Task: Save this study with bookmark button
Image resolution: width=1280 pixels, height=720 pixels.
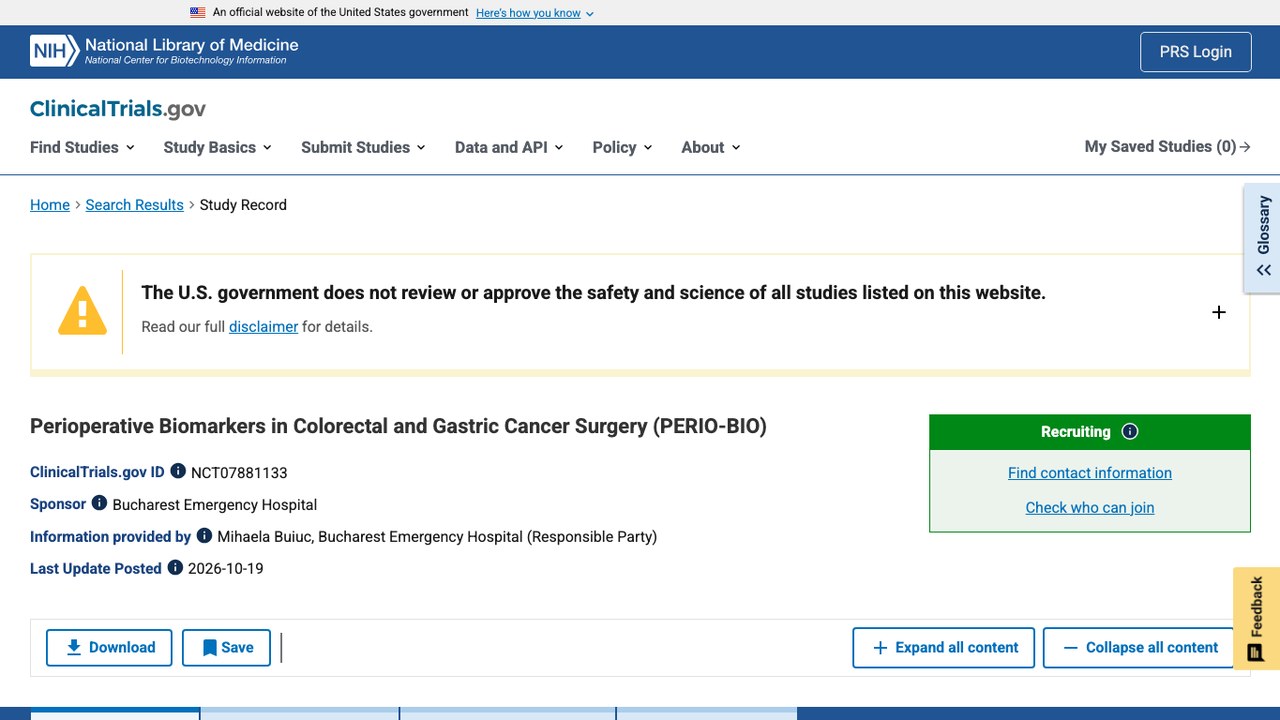Action: pyautogui.click(x=226, y=648)
